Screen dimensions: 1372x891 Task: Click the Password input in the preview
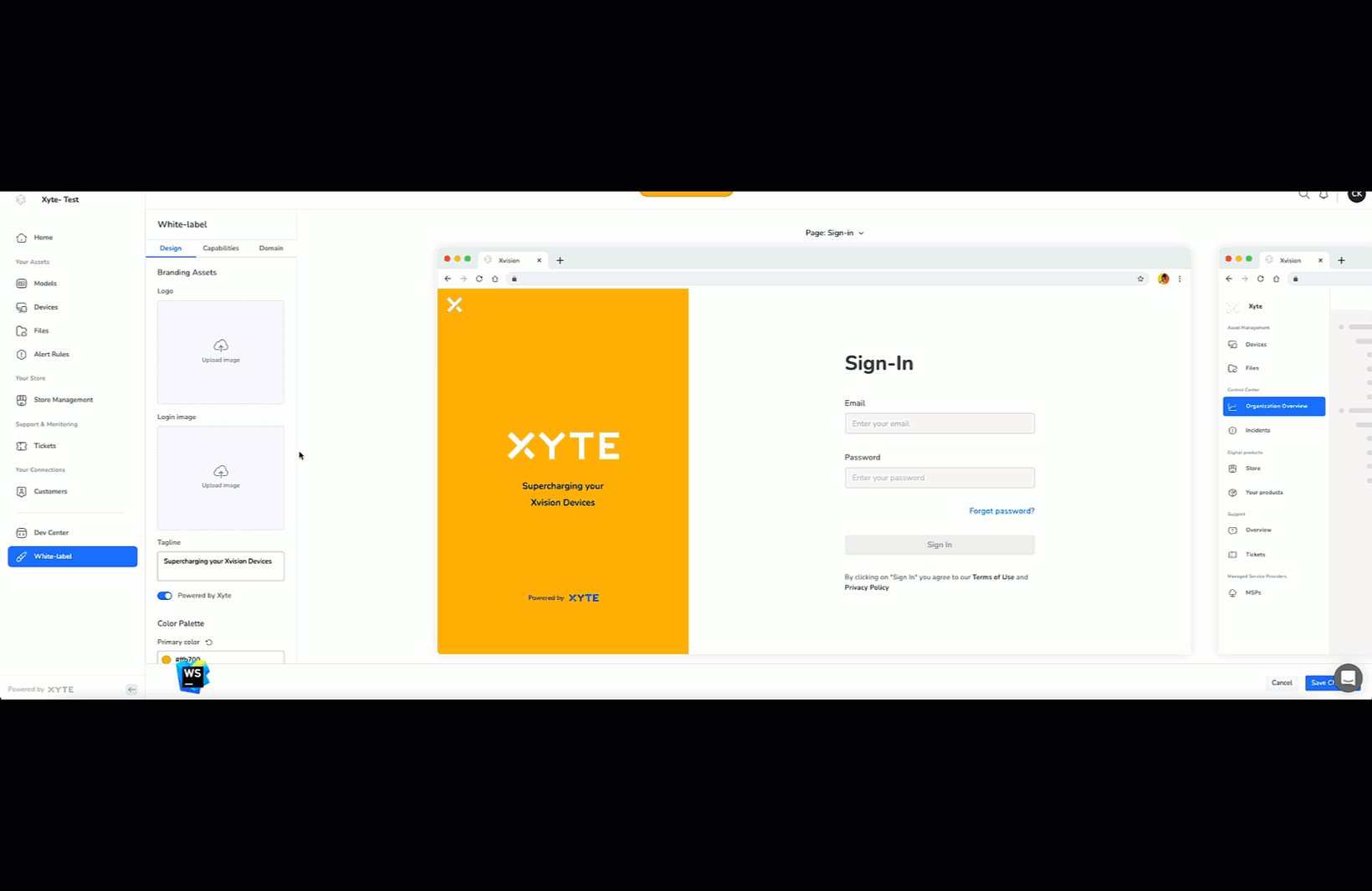(939, 478)
